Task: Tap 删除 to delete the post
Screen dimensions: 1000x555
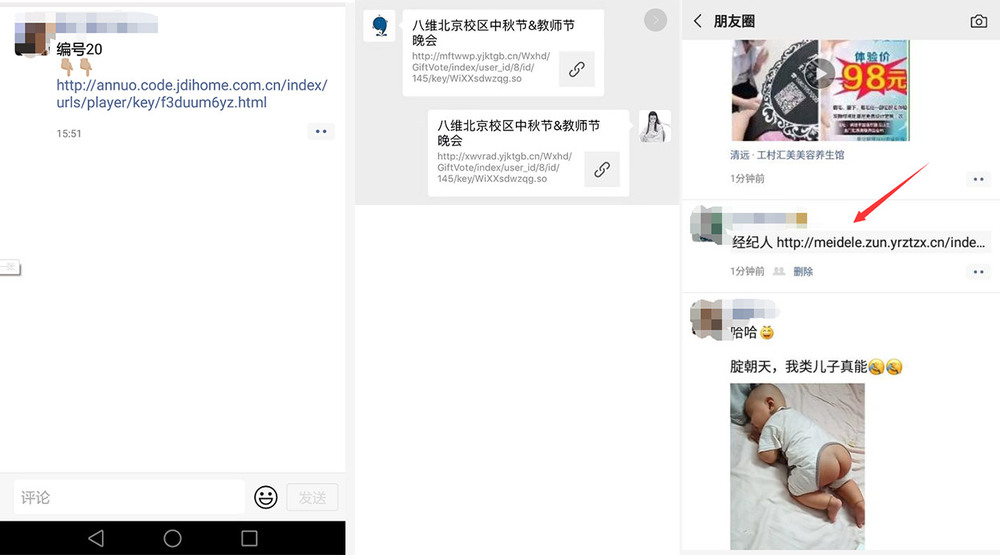Action: [803, 272]
